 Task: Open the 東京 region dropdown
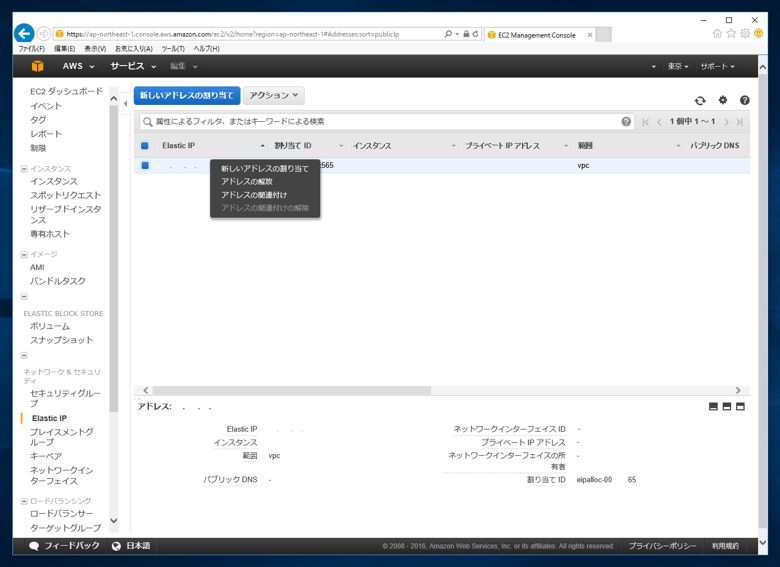coord(678,66)
